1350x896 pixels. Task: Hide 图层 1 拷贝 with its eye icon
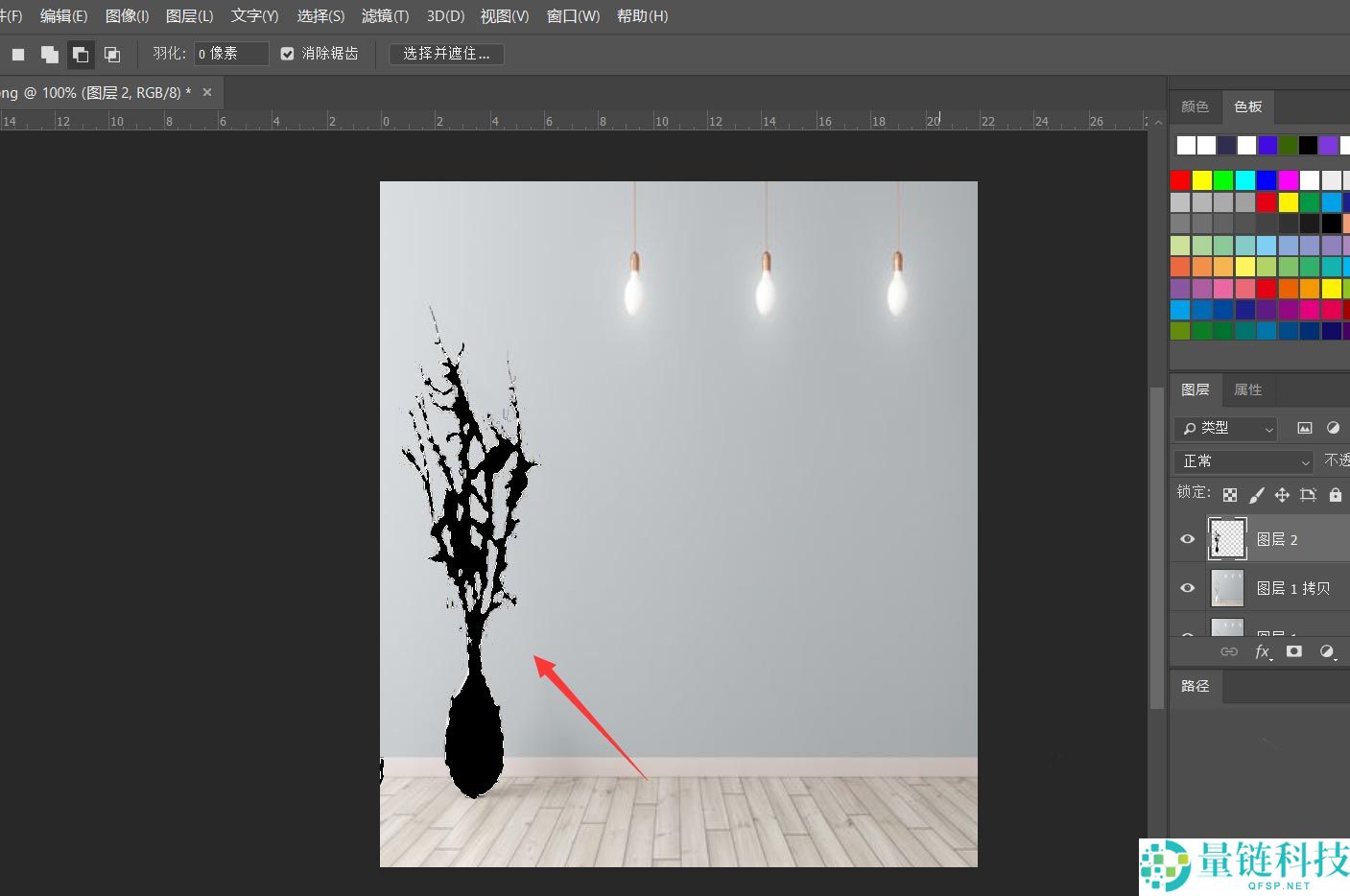point(1188,588)
